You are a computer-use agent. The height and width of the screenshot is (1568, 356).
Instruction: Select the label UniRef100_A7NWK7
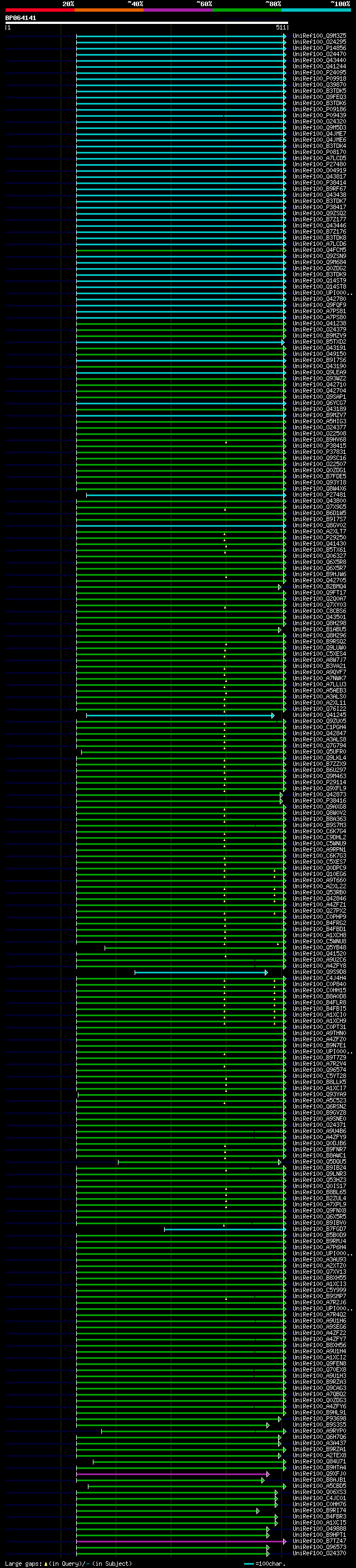tap(319, 678)
